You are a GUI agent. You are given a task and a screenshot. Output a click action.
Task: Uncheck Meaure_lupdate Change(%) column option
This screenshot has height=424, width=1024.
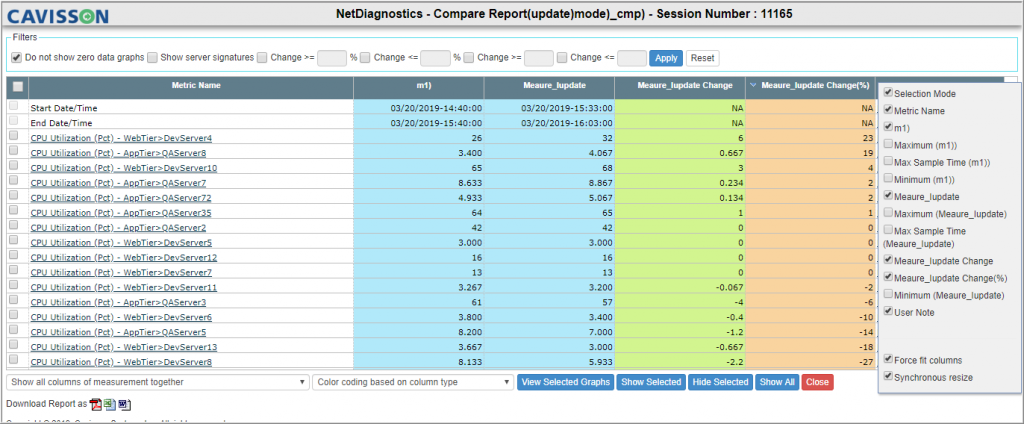point(888,277)
